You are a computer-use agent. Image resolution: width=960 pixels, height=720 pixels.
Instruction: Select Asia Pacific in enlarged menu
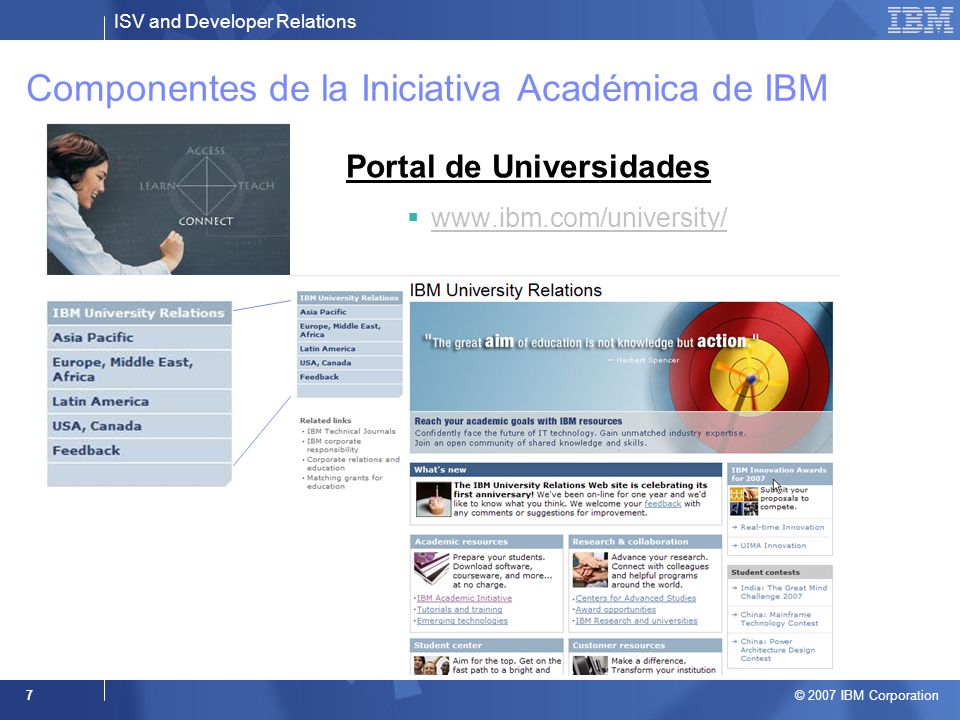[140, 337]
